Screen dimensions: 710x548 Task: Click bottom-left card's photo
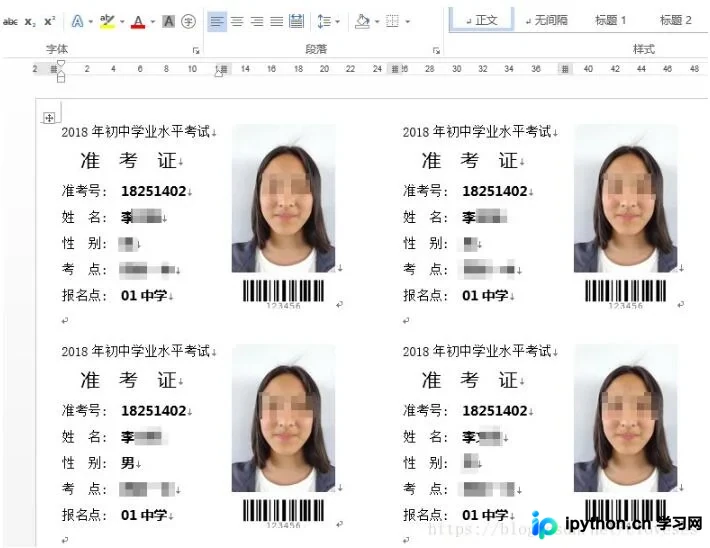(283, 418)
